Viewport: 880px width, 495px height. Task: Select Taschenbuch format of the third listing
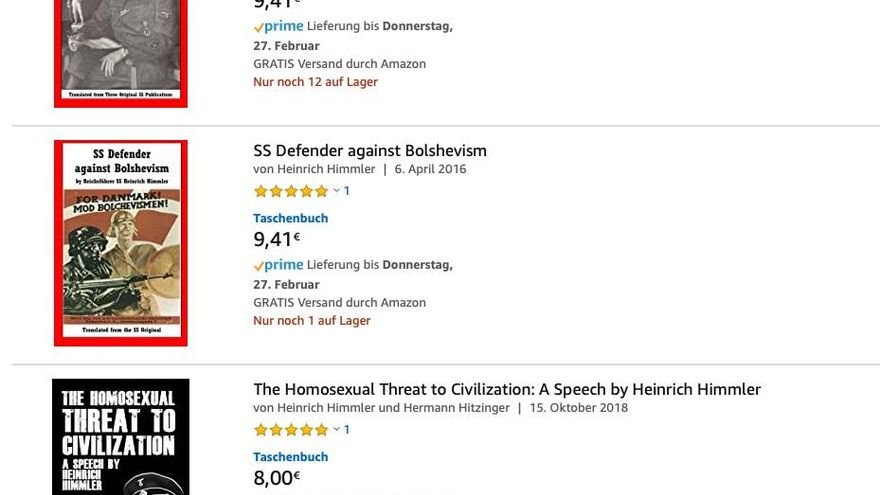click(x=290, y=457)
